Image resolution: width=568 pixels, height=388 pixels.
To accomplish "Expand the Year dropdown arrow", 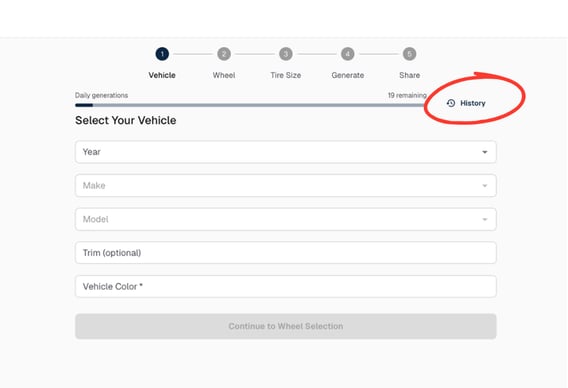I will click(485, 152).
